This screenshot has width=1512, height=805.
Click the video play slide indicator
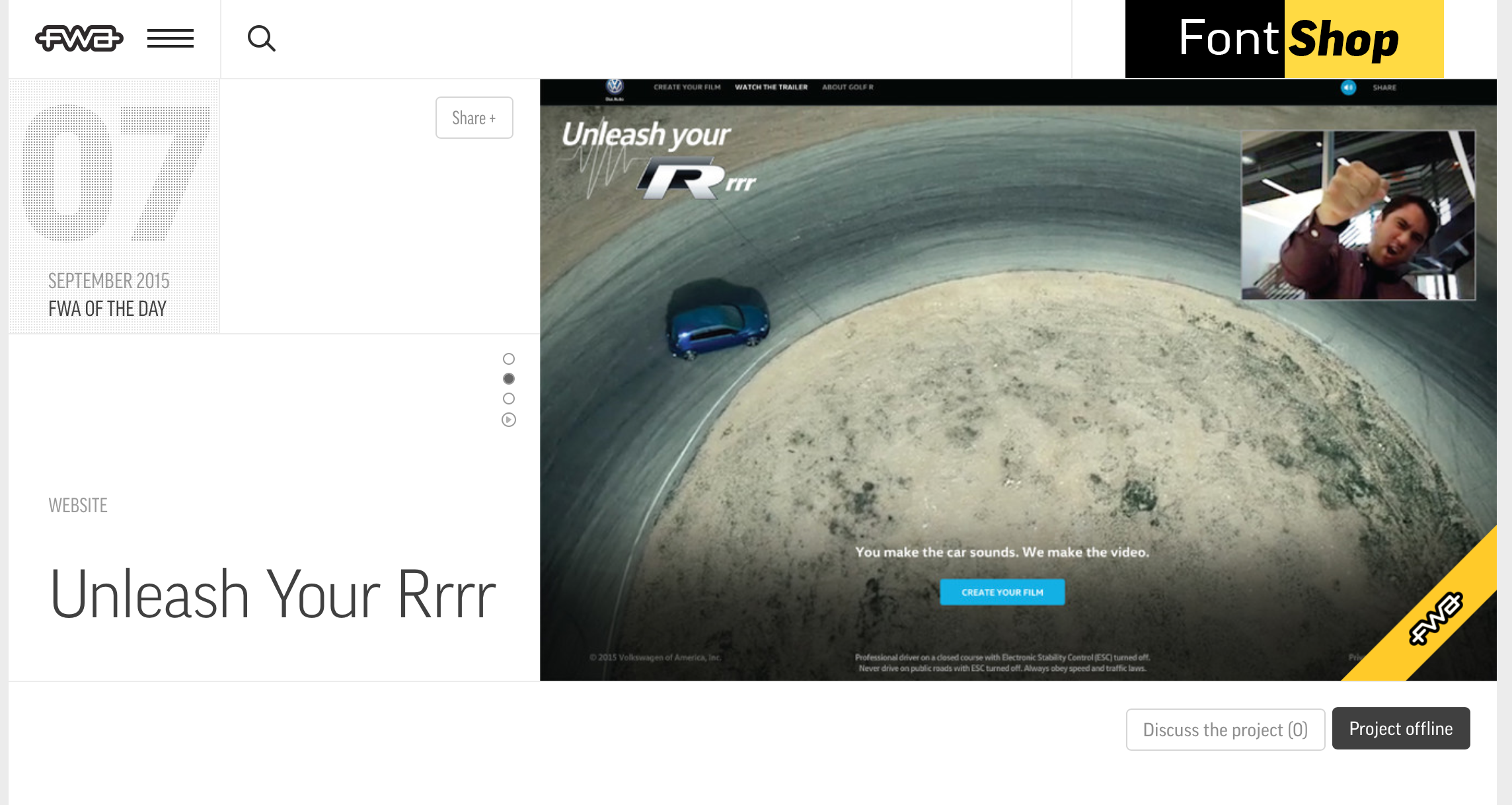(509, 420)
